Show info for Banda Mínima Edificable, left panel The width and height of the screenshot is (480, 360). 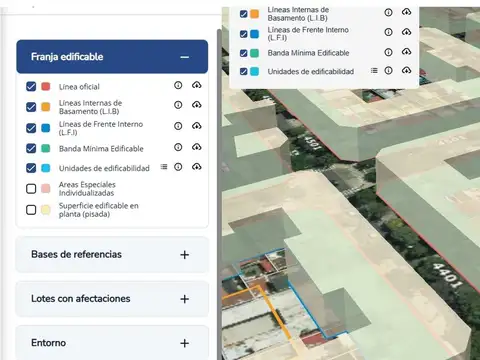point(178,147)
